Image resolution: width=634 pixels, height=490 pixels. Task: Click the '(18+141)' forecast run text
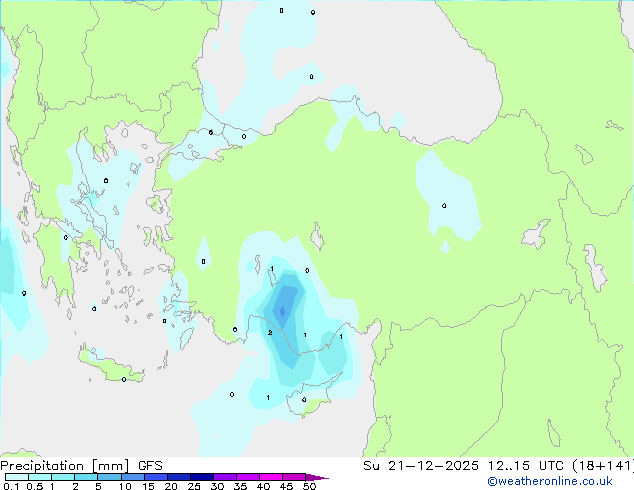[x=603, y=466]
